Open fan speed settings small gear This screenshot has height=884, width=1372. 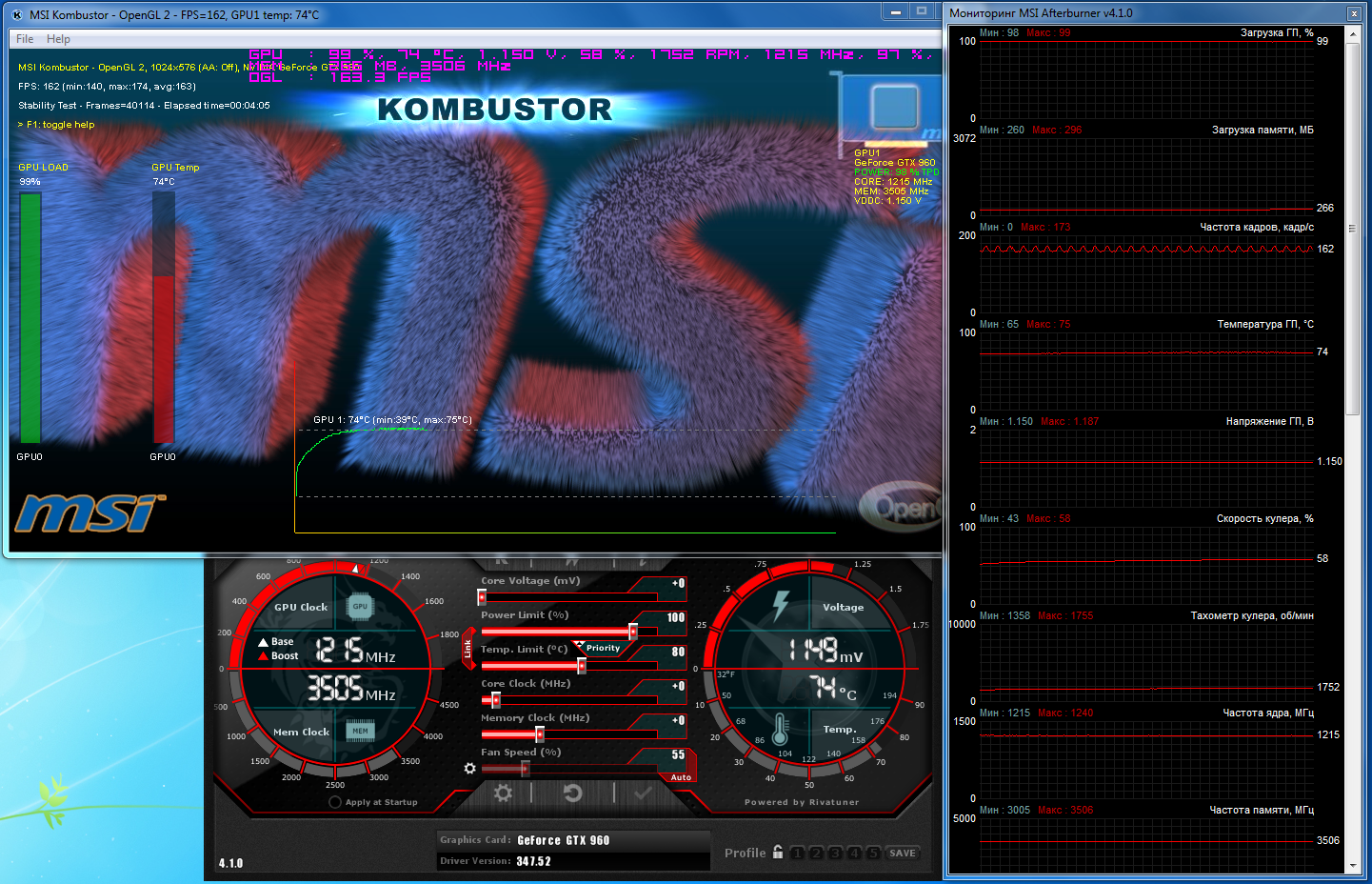pyautogui.click(x=469, y=768)
